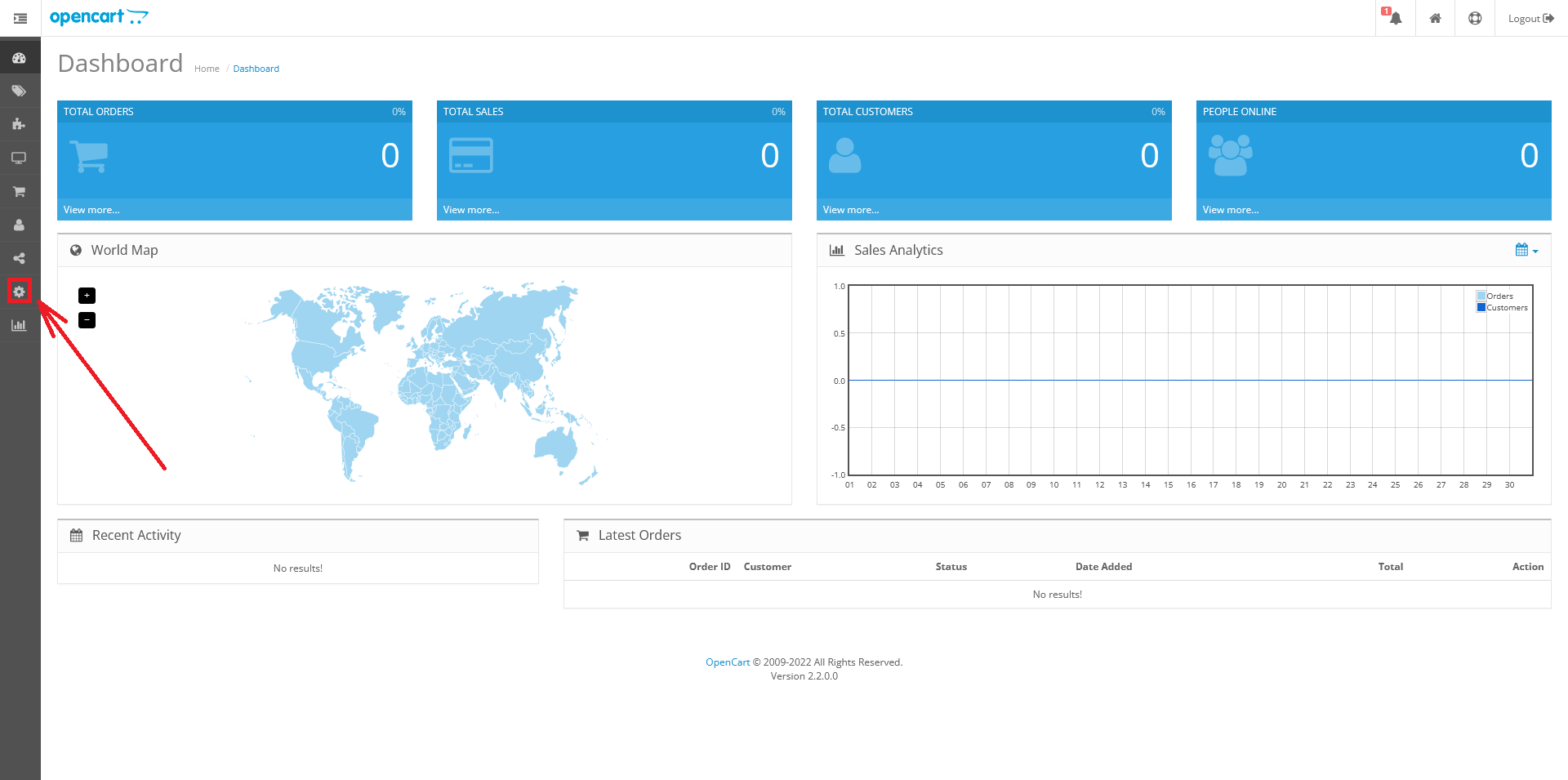Click the storefront home icon in header
Viewport: 1568px width, 780px height.
point(1435,18)
